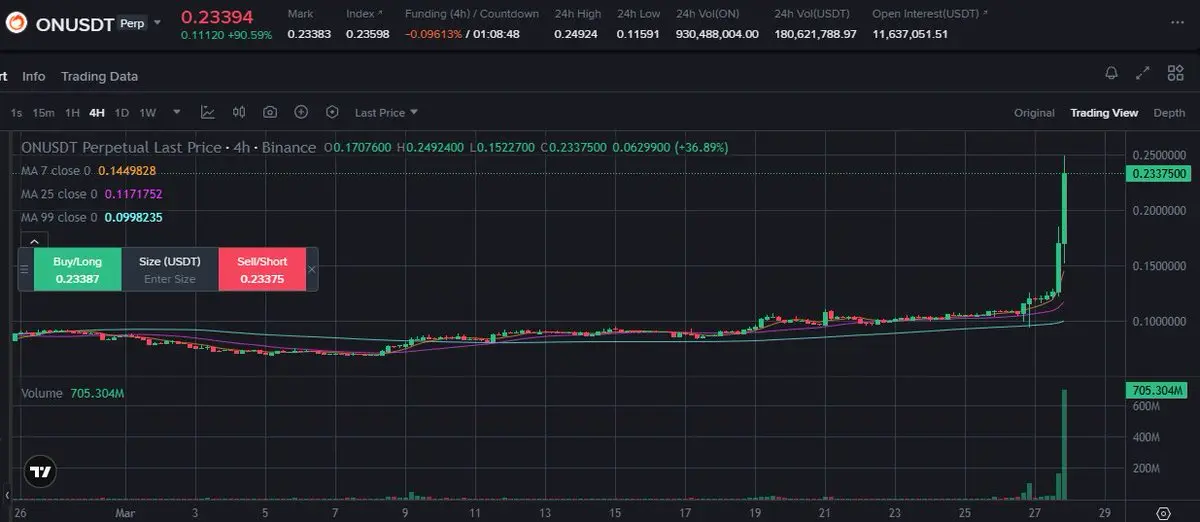Click the 24h Low value 0.11591
Screen dimensions: 1200x522
click(x=636, y=34)
